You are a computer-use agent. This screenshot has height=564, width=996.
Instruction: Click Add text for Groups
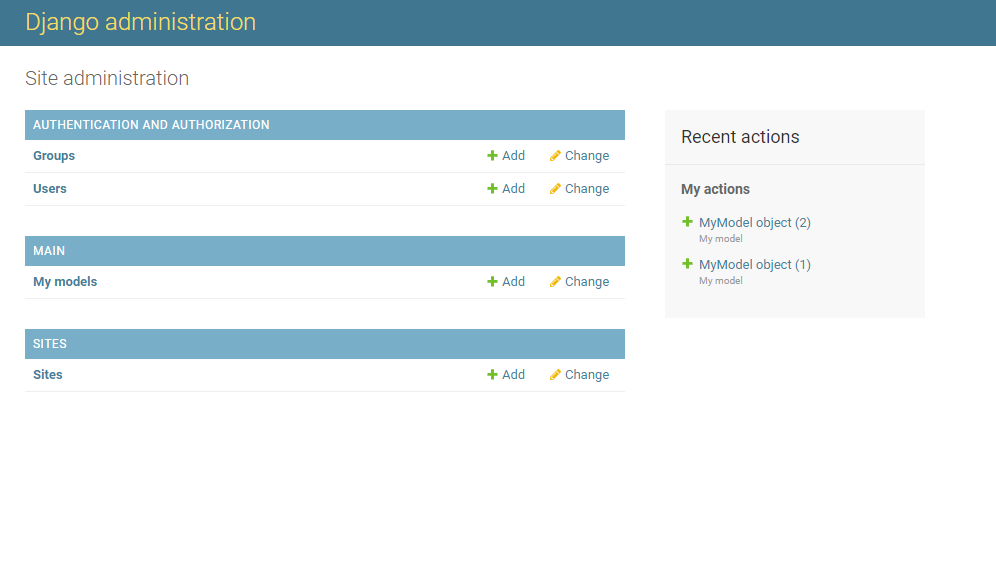point(513,156)
